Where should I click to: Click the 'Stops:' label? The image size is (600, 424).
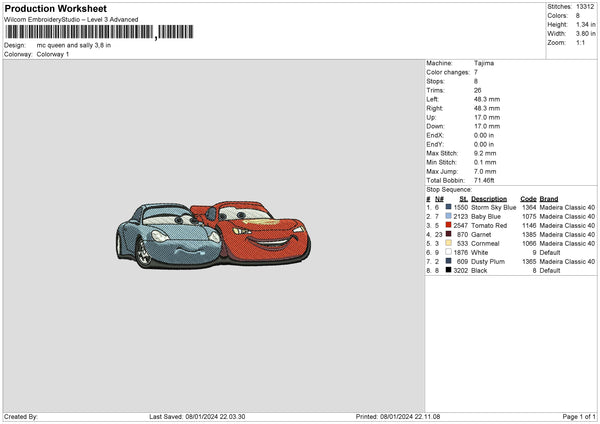click(436, 81)
